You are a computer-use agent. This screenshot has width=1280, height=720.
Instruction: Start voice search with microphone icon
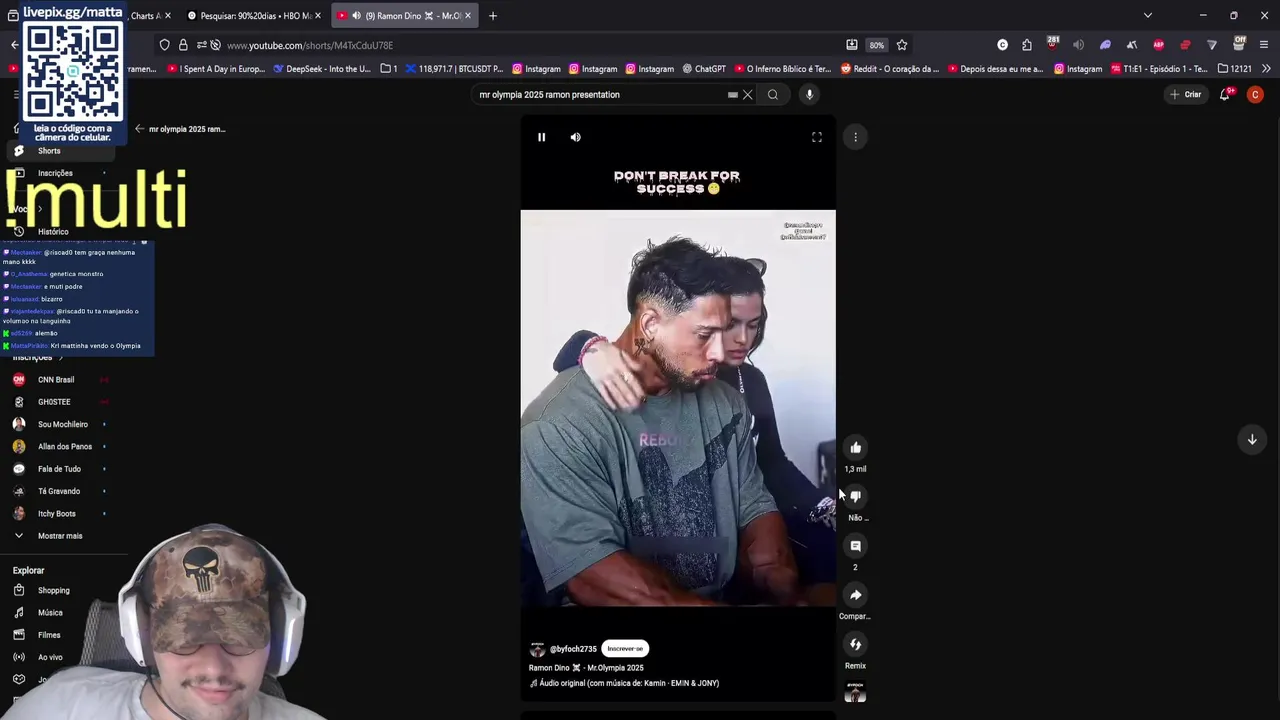point(810,95)
